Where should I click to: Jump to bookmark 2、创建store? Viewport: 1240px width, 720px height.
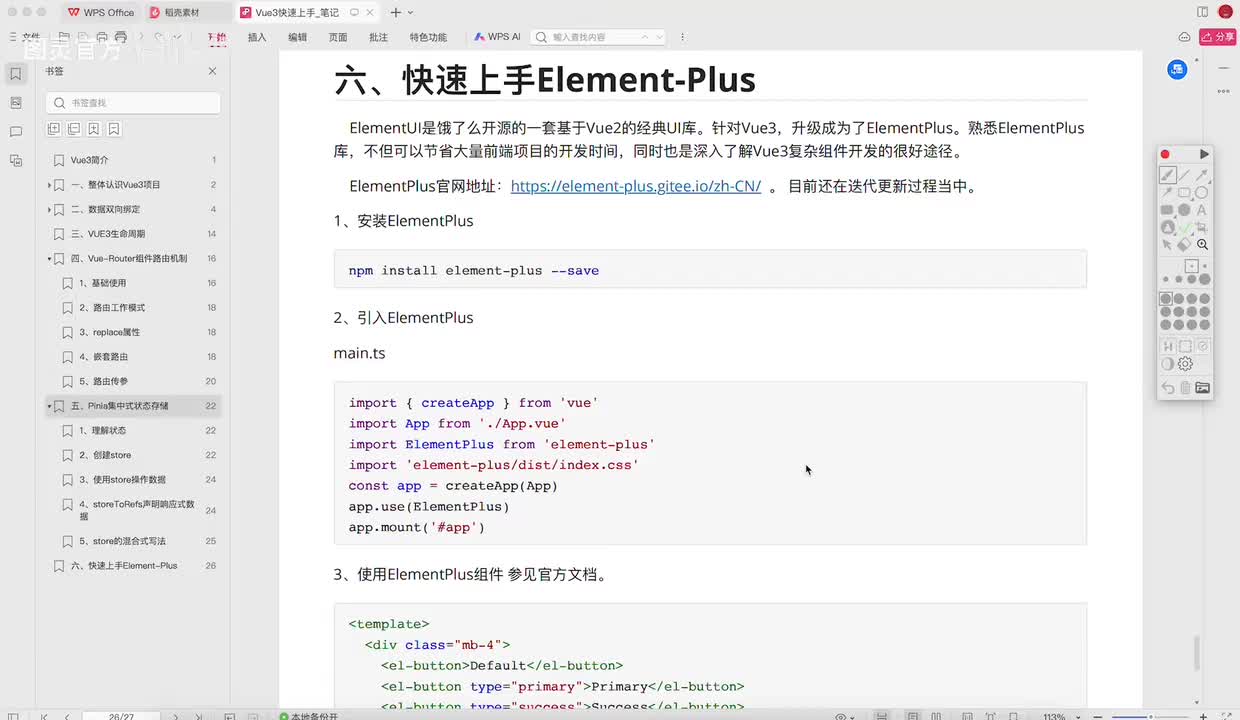point(105,455)
